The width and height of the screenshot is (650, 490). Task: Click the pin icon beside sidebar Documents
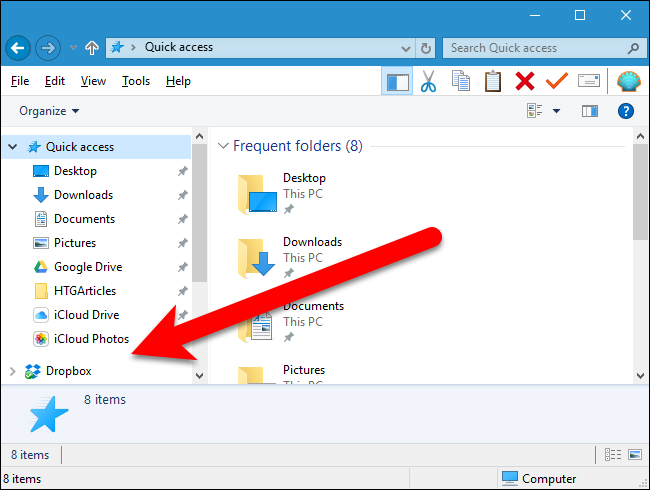point(183,219)
